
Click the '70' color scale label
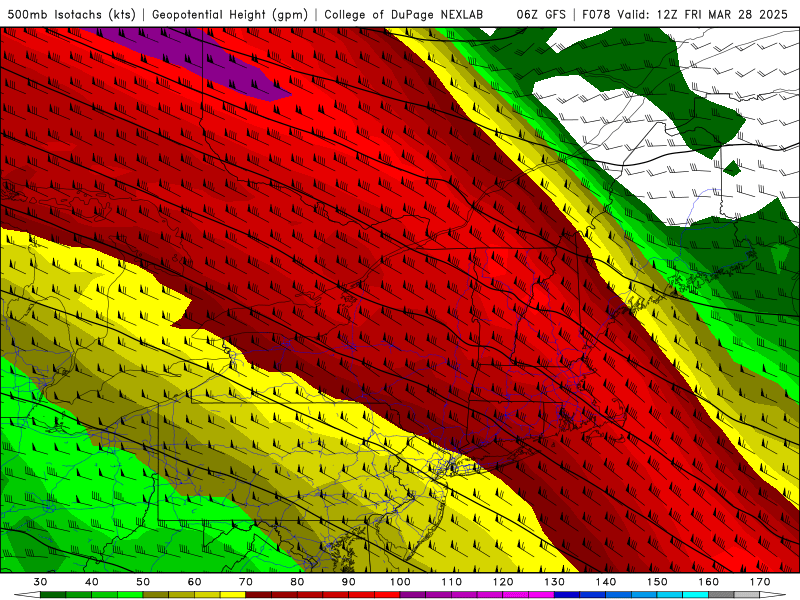(x=246, y=582)
